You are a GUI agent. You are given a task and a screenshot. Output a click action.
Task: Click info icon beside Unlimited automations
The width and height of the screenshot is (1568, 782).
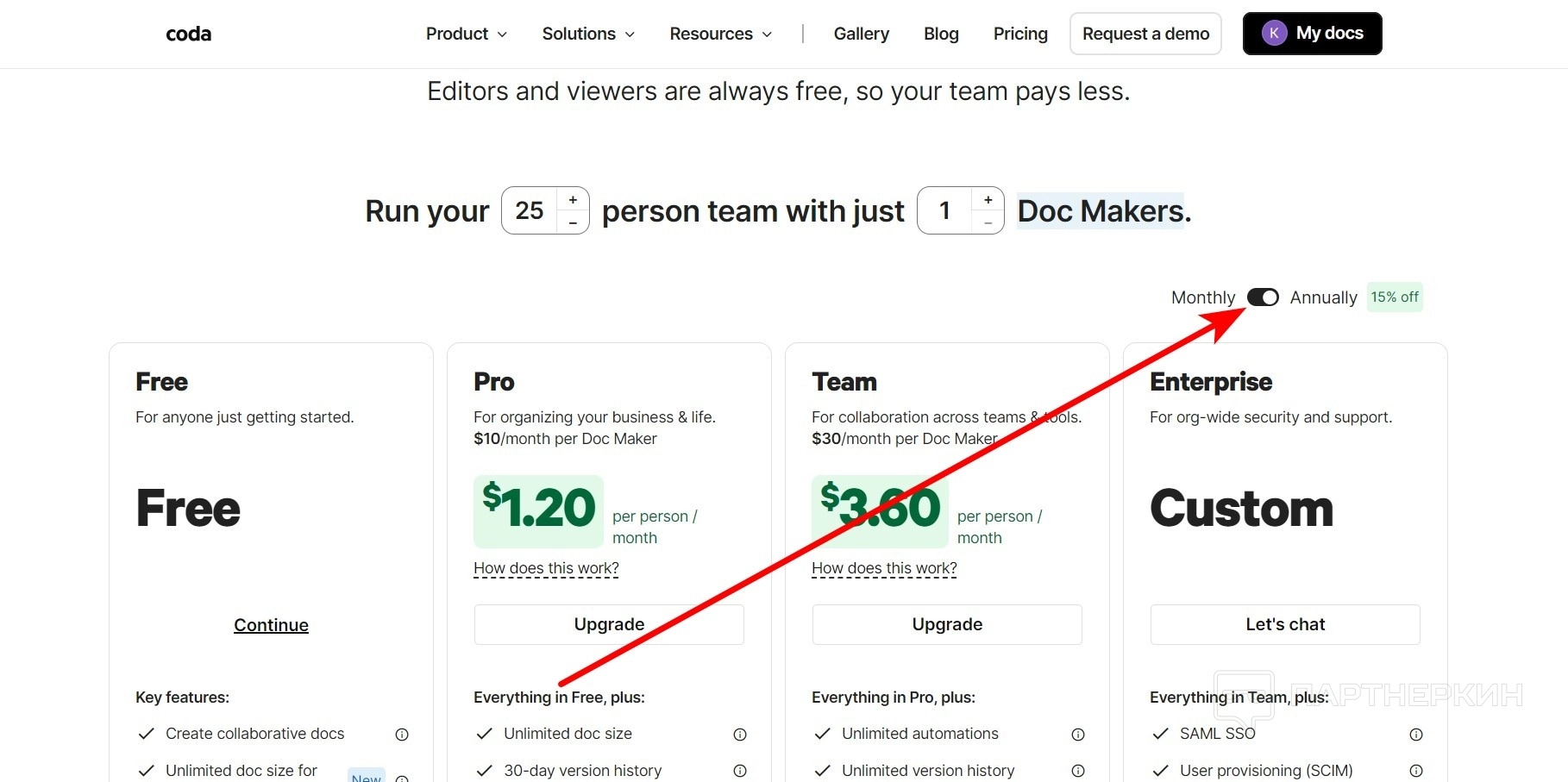pyautogui.click(x=1078, y=735)
